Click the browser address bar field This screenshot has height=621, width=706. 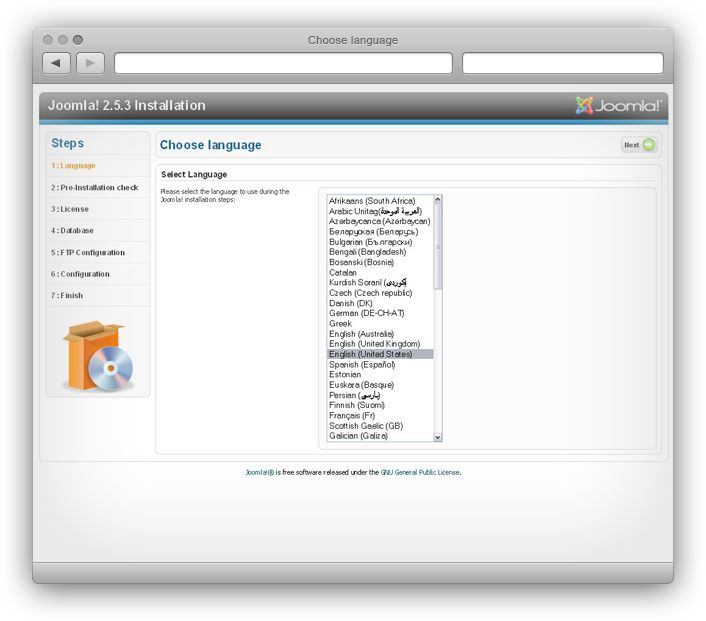(283, 63)
